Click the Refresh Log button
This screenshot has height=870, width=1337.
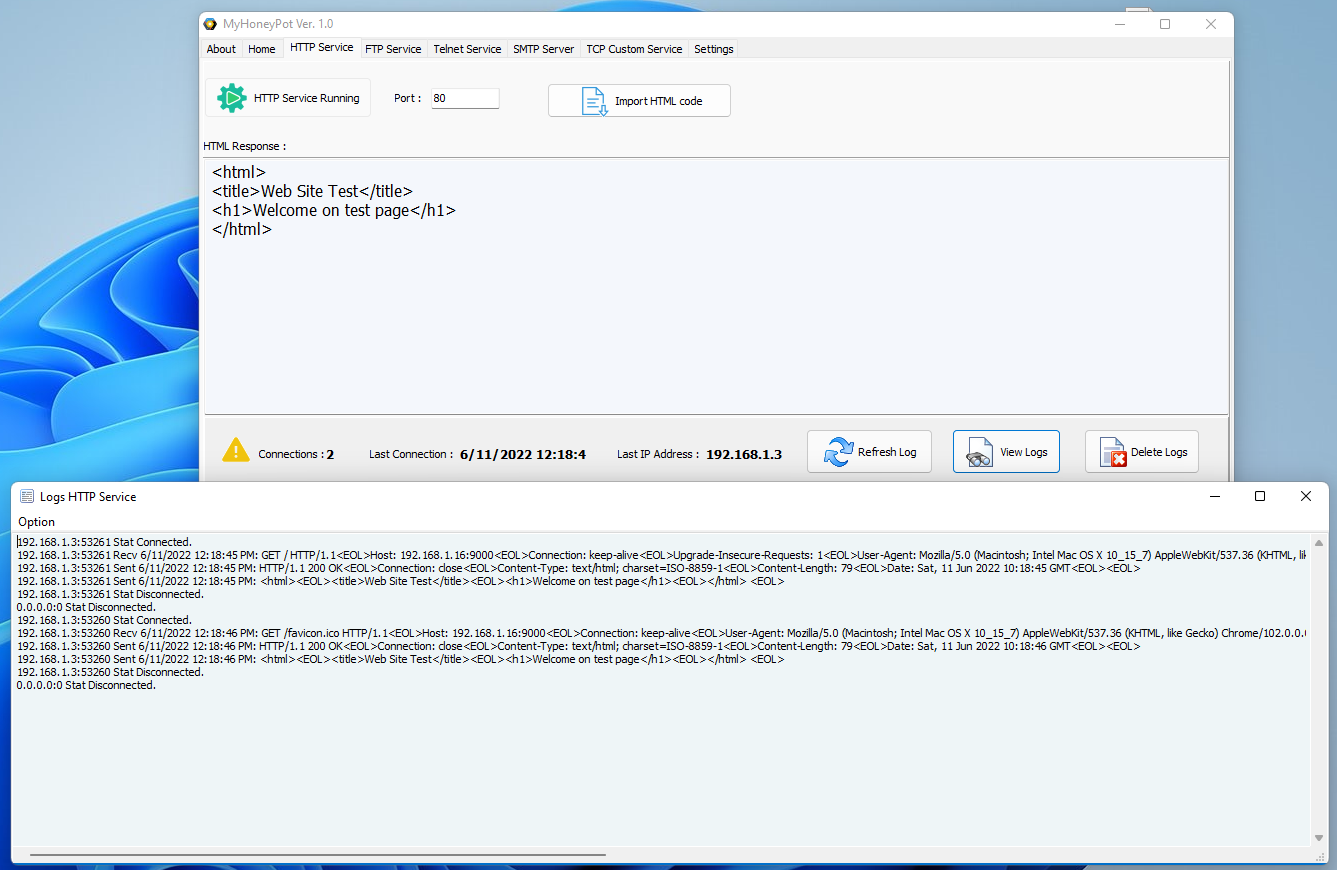869,452
